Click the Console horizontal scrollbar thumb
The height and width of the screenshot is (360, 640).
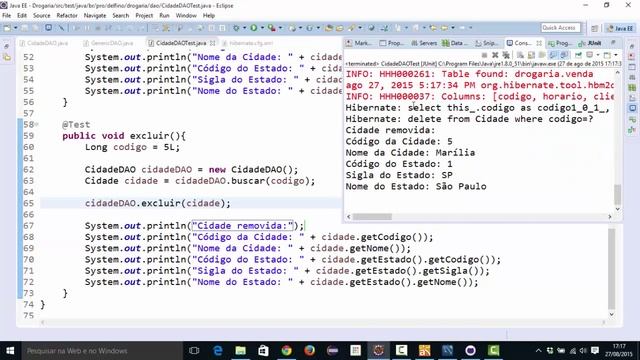pos(372,217)
